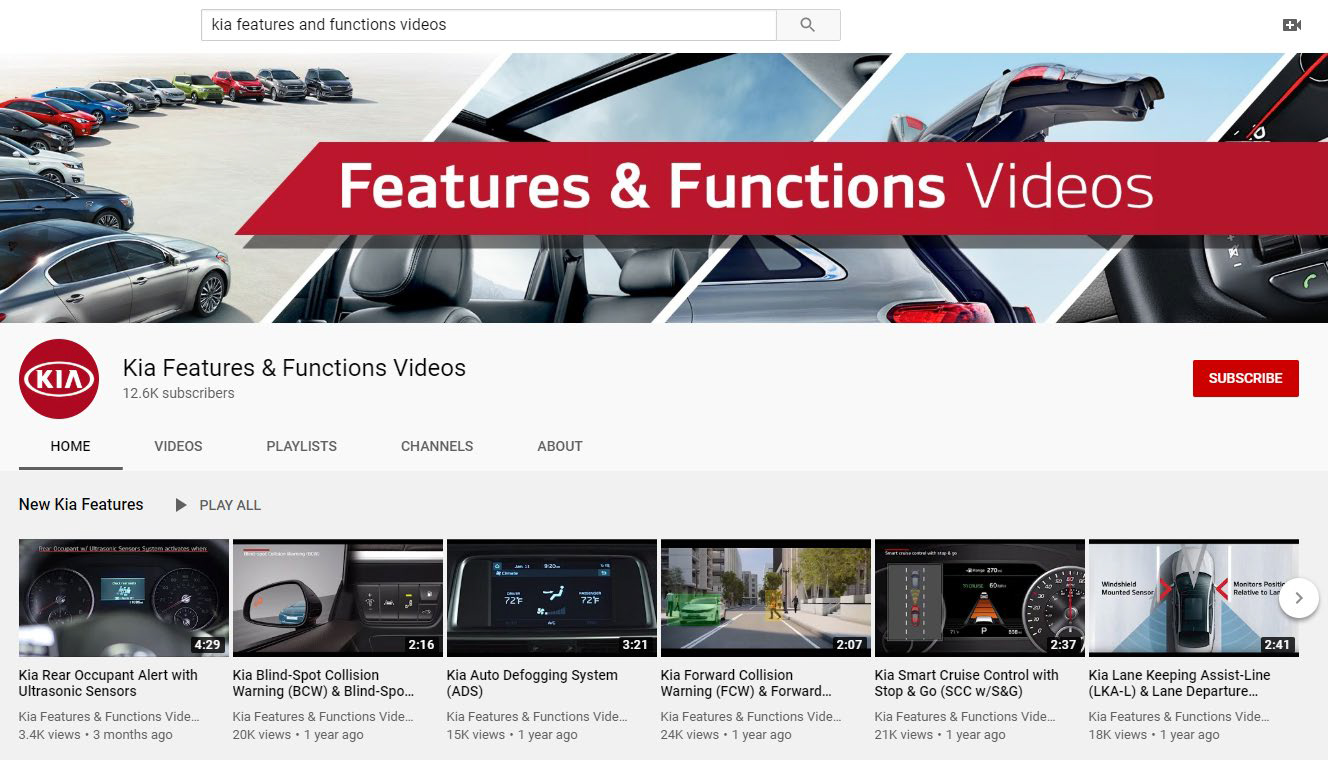This screenshot has height=760, width=1328.
Task: Click title Kia Rear Occupant Alert with Ultrasonic Sensors
Action: [108, 683]
